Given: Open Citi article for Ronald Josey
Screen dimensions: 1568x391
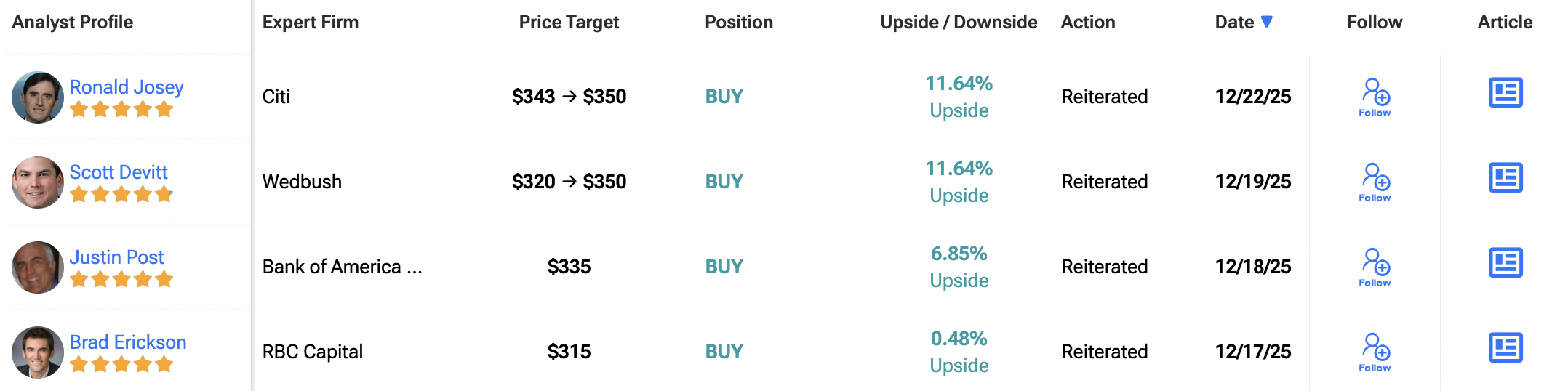Looking at the screenshot, I should coord(1505,93).
